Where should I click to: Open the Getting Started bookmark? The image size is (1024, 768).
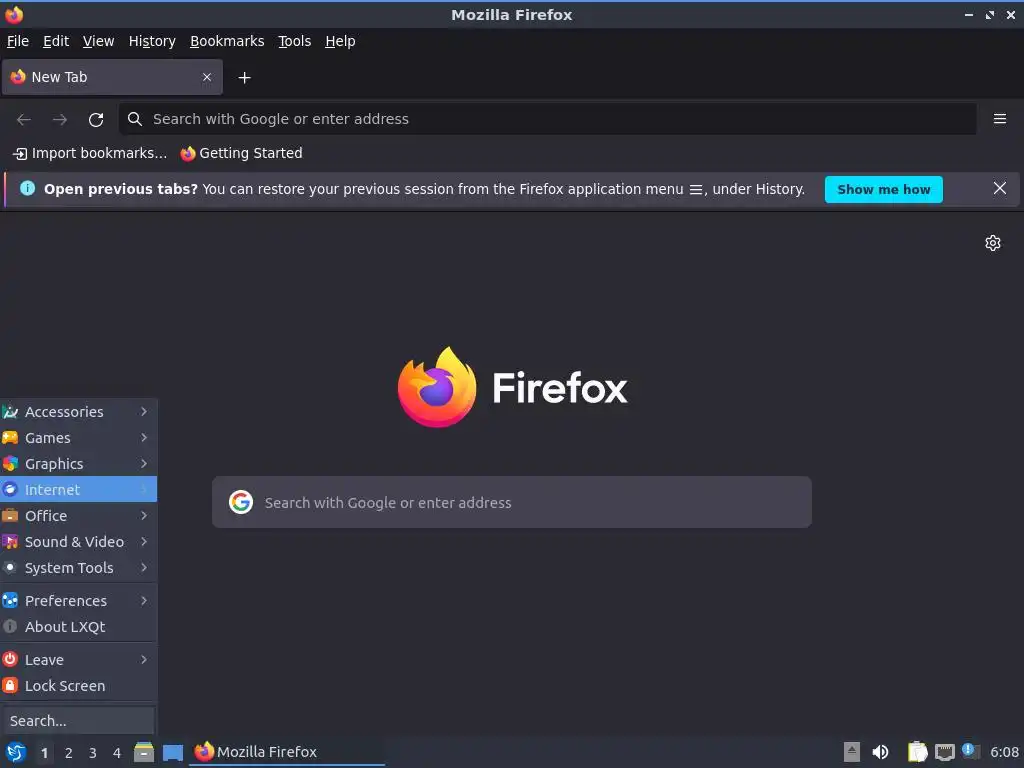(242, 153)
